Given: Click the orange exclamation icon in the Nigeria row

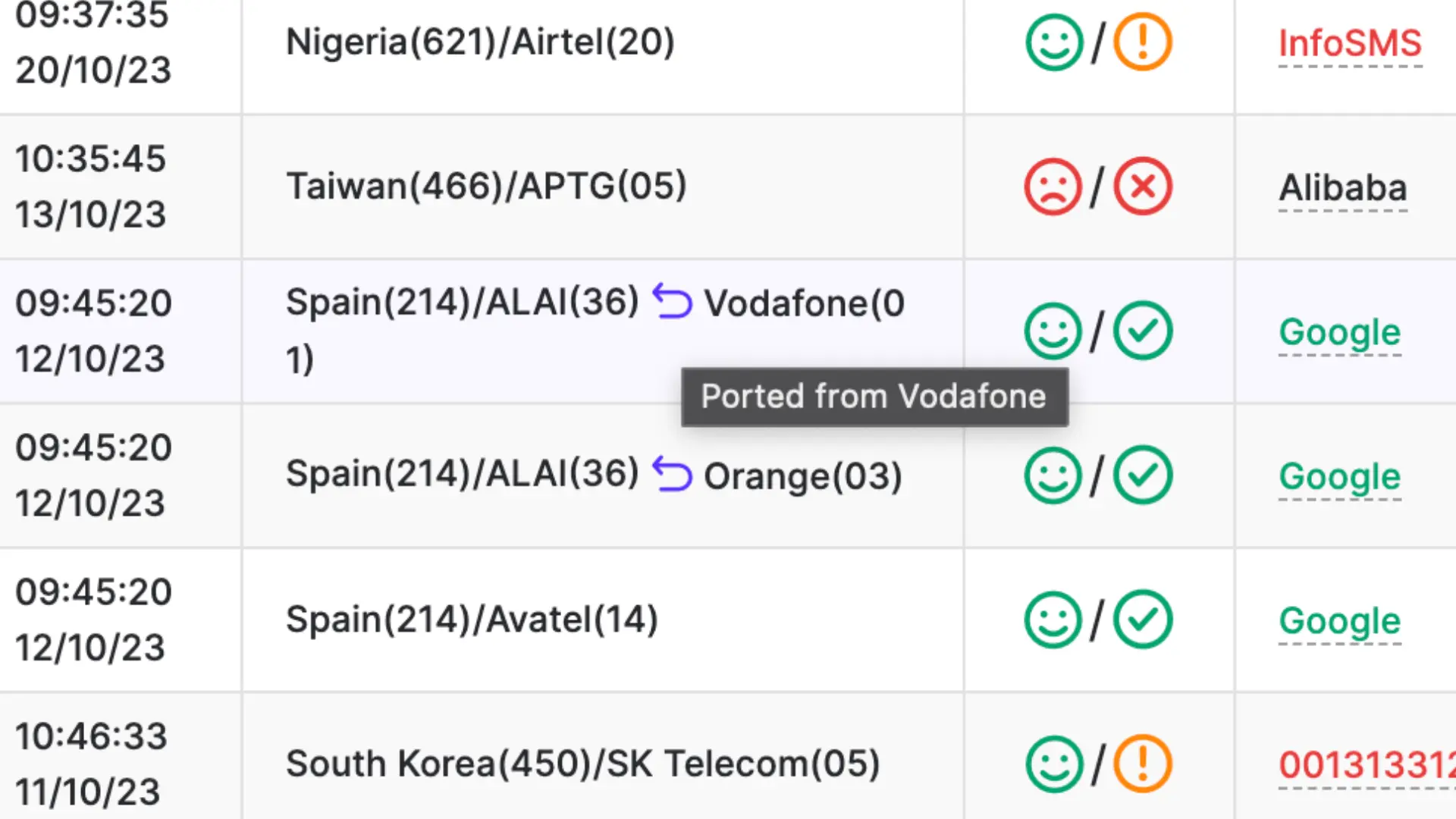Looking at the screenshot, I should coord(1143,42).
